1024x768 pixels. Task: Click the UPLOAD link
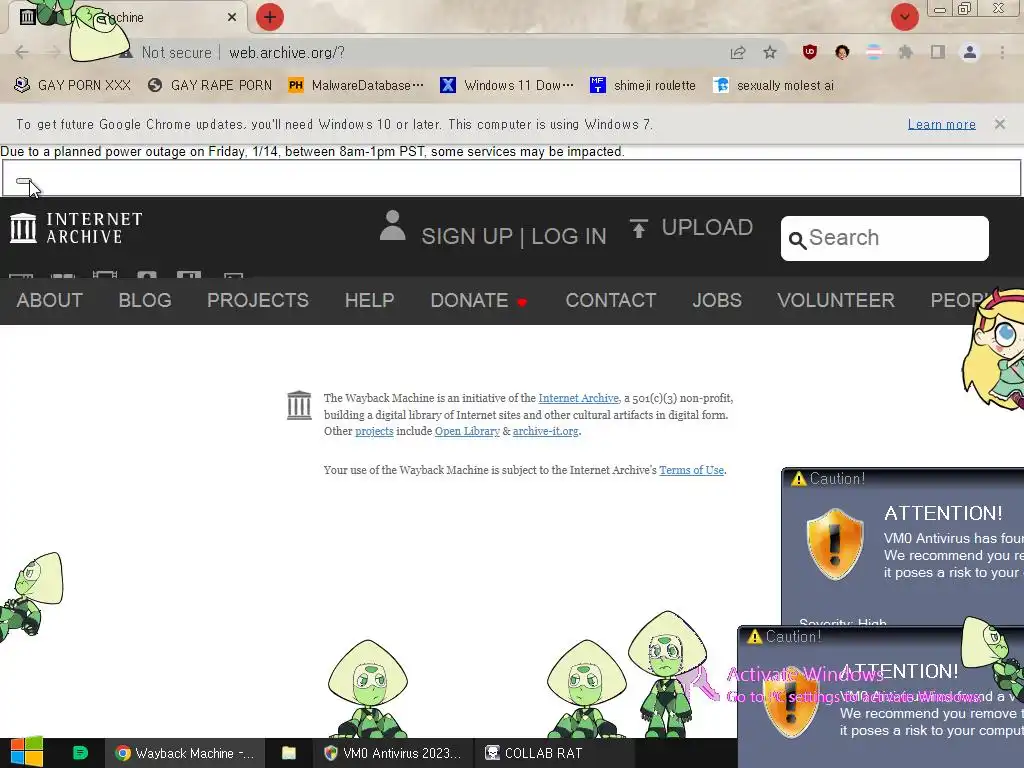tap(707, 227)
